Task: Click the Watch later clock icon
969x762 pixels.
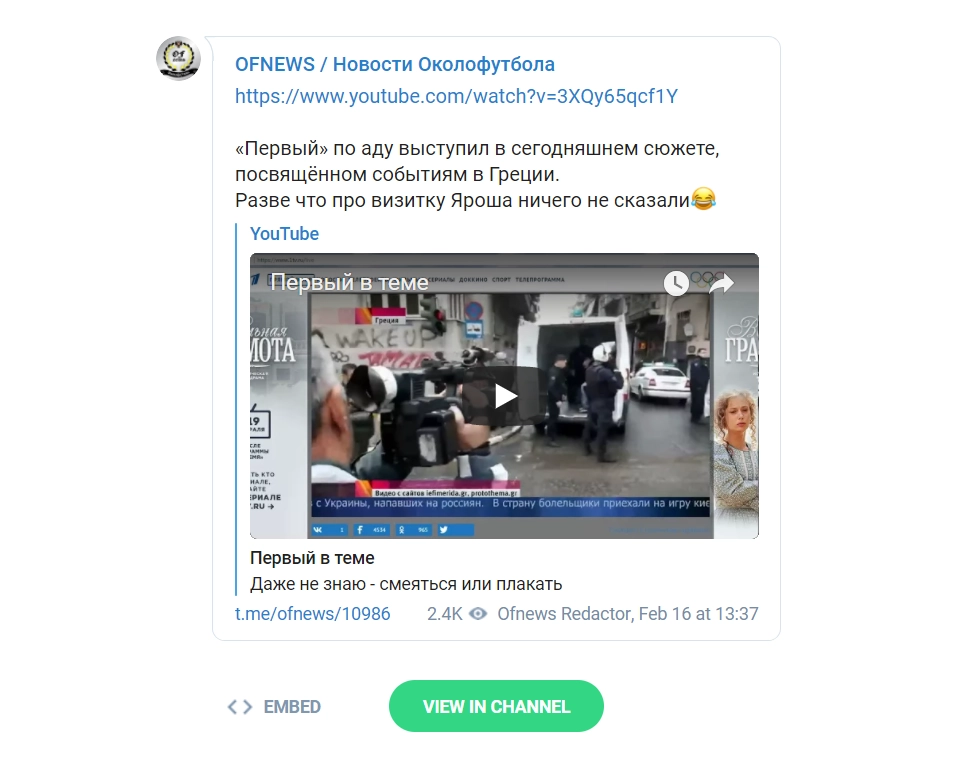Action: pyautogui.click(x=676, y=284)
